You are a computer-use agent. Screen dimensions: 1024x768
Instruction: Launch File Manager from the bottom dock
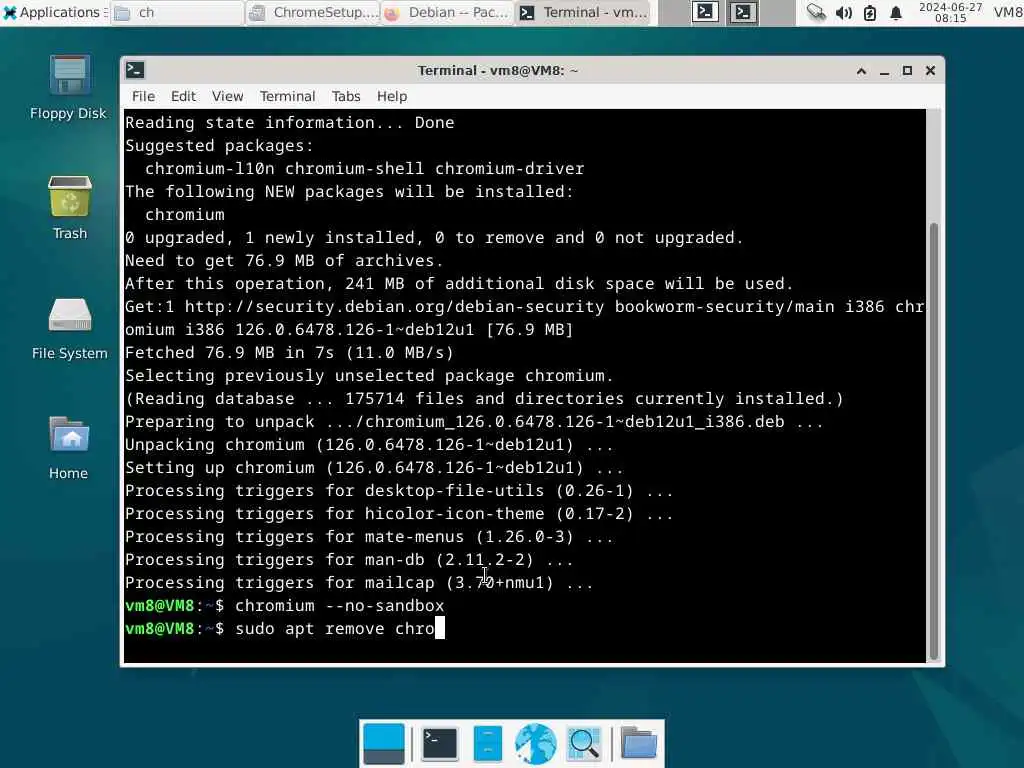(488, 743)
